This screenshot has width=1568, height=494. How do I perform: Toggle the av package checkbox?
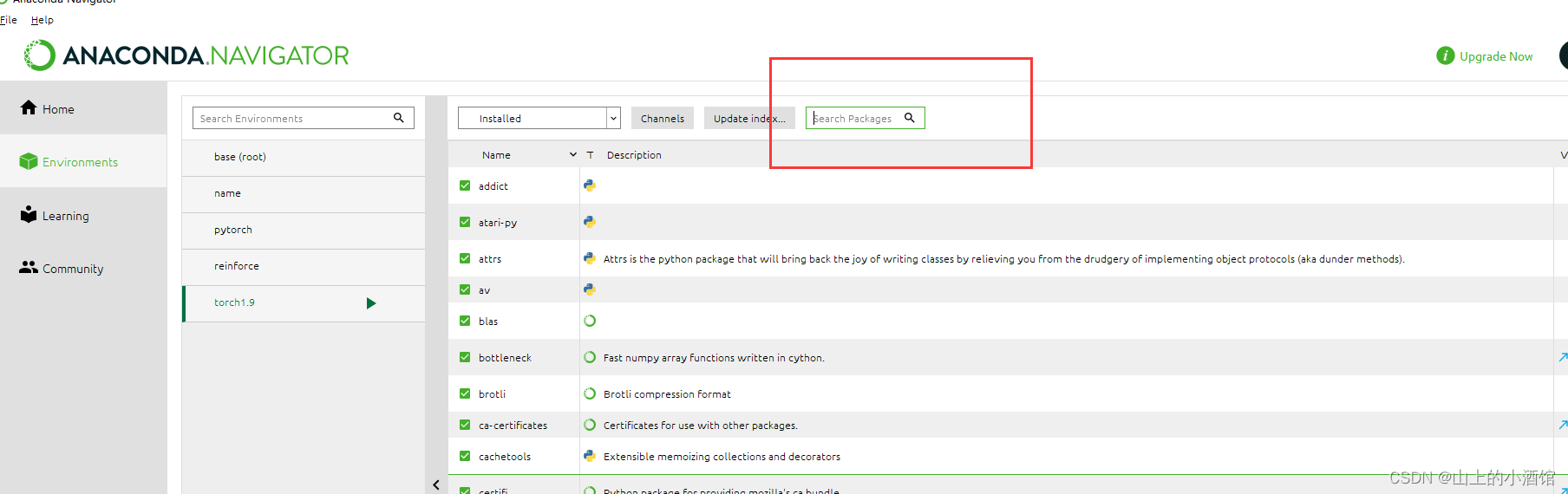(x=465, y=289)
